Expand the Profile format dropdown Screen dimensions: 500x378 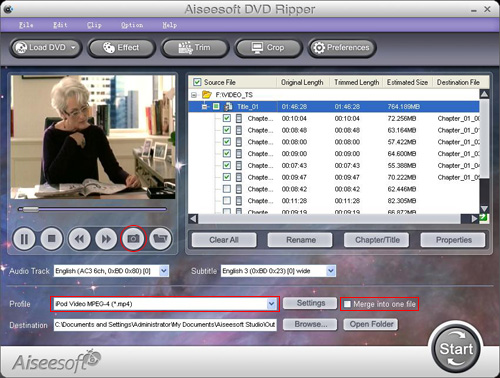pos(272,304)
